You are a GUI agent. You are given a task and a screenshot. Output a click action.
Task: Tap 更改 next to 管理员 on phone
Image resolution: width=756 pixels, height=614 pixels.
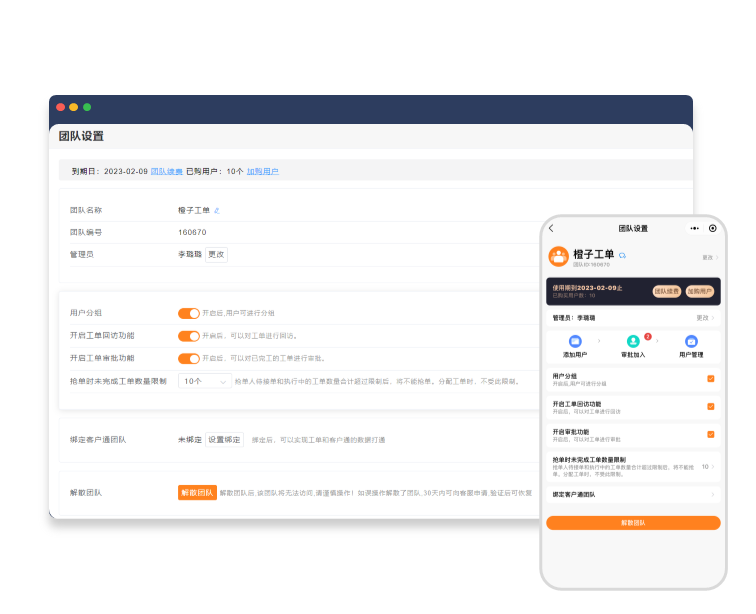705,318
